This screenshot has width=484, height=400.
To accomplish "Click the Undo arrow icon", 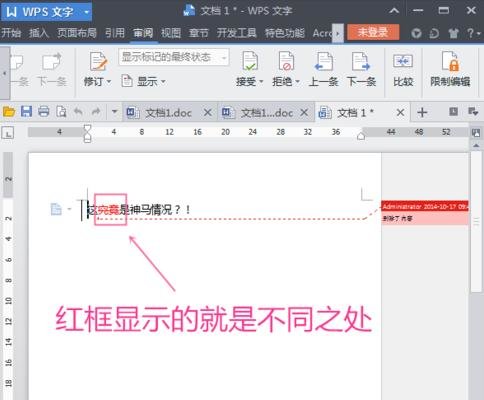I will tap(78, 112).
